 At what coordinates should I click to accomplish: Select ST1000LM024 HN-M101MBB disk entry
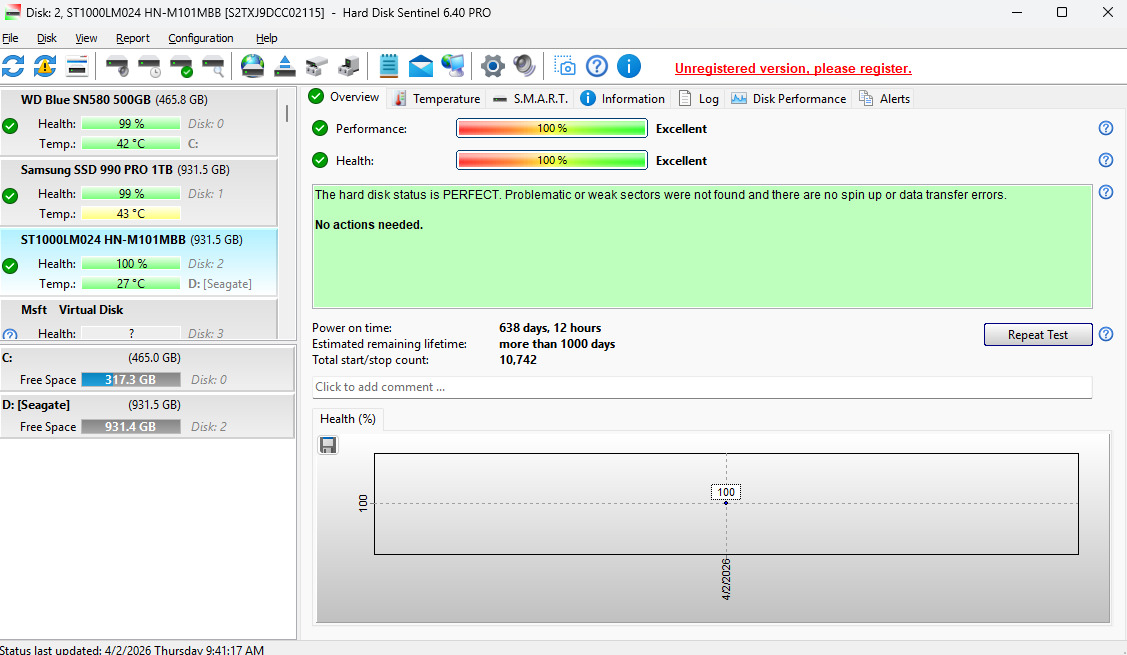tap(138, 262)
